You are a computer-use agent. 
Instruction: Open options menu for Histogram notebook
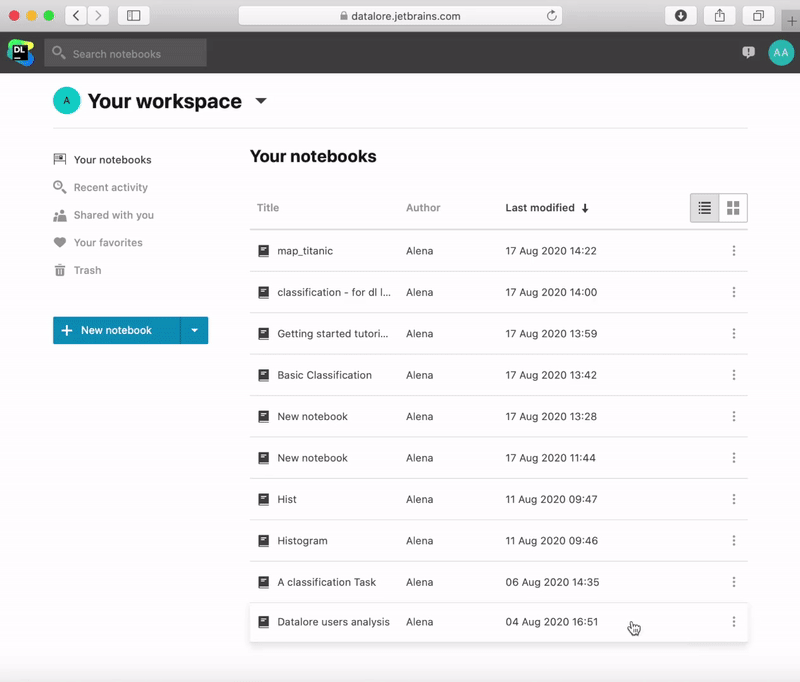point(734,540)
